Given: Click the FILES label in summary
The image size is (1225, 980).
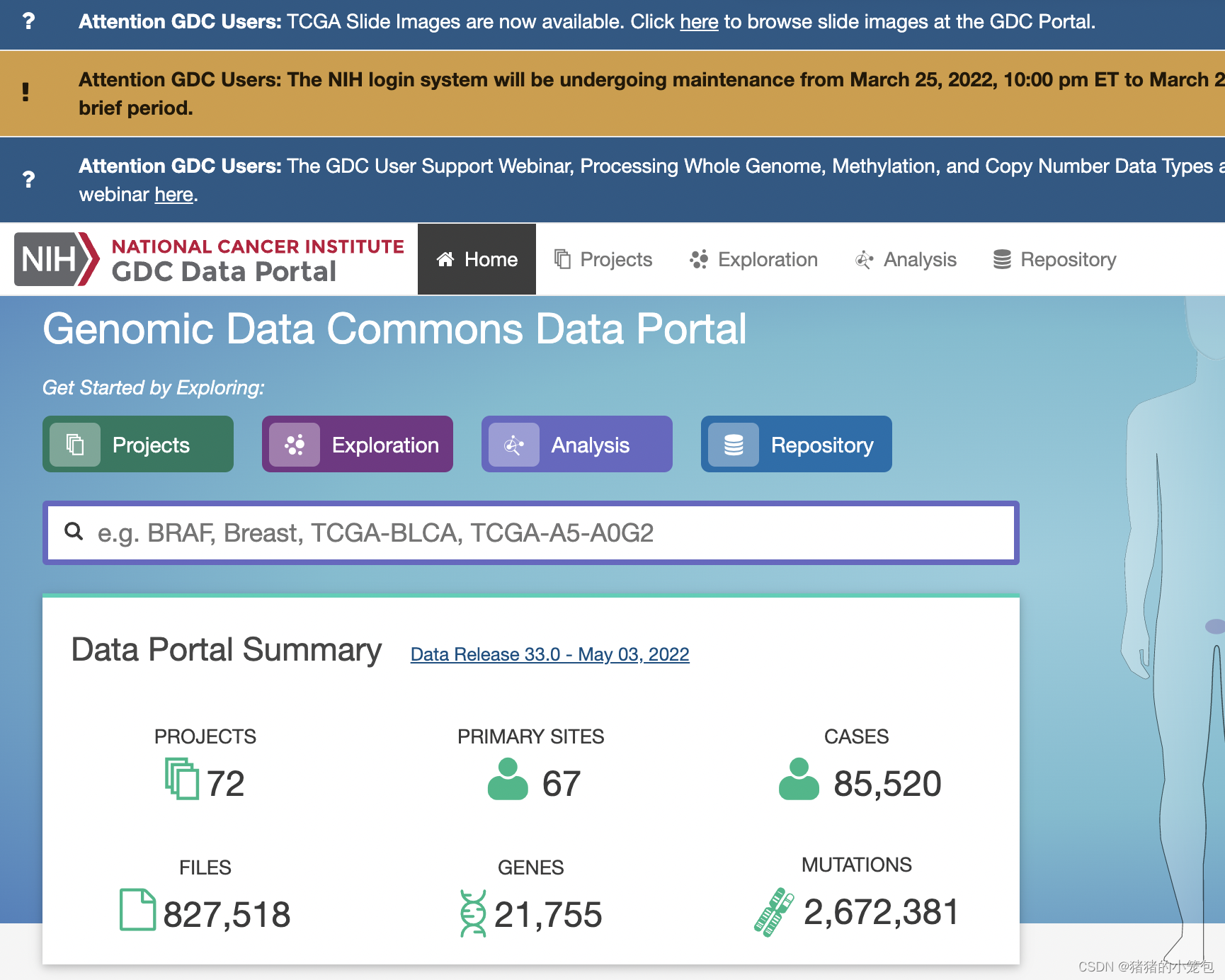Looking at the screenshot, I should click(x=205, y=867).
